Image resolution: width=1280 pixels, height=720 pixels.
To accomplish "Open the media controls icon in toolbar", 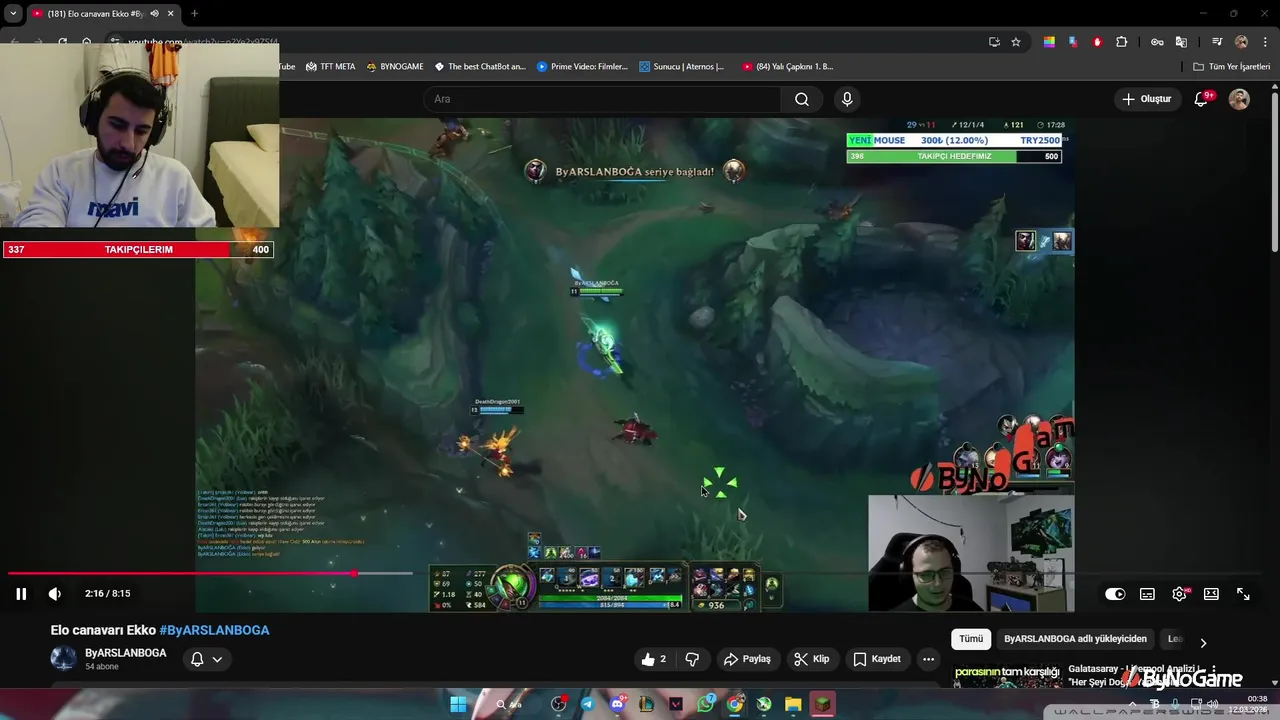I will pyautogui.click(x=1217, y=42).
